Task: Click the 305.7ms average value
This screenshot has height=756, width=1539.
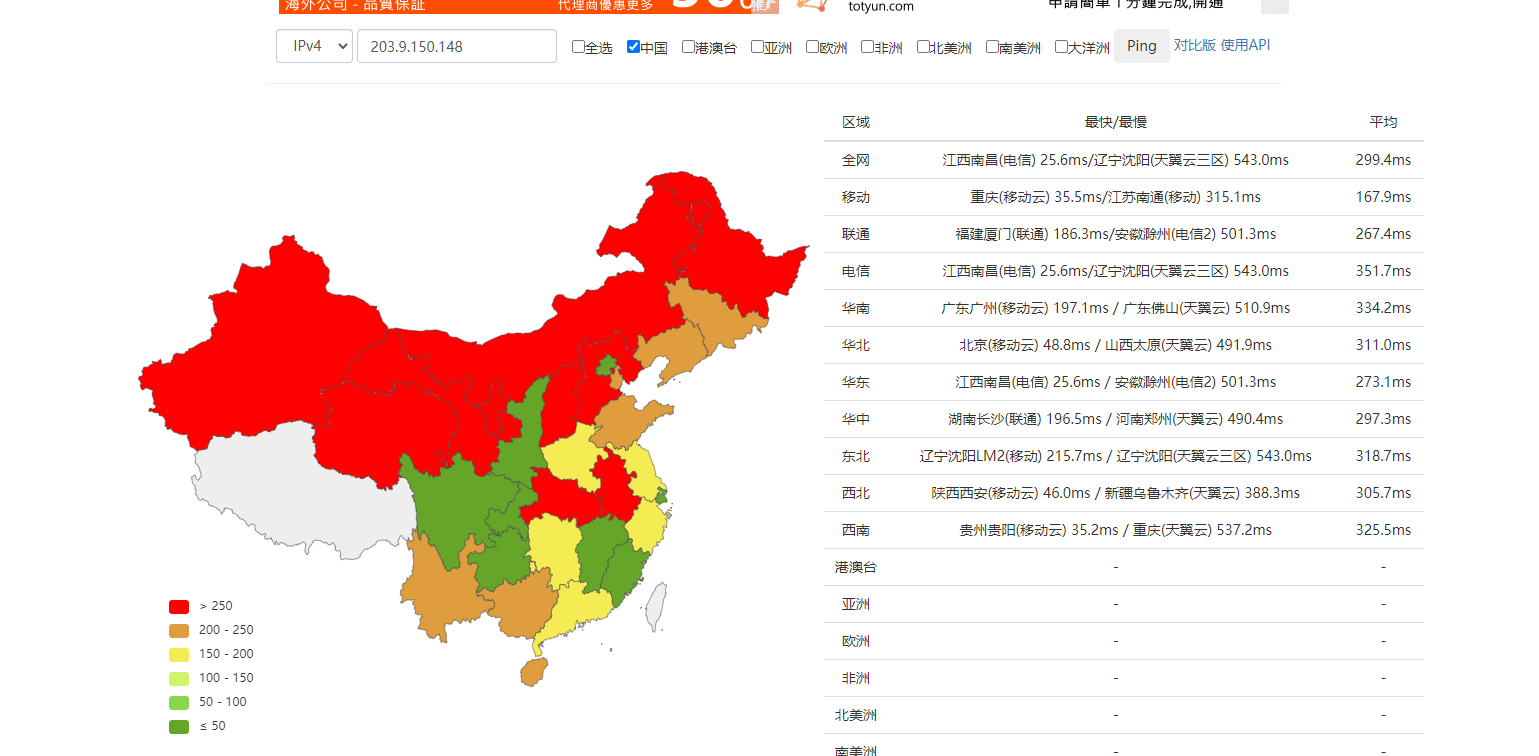Action: [1384, 493]
